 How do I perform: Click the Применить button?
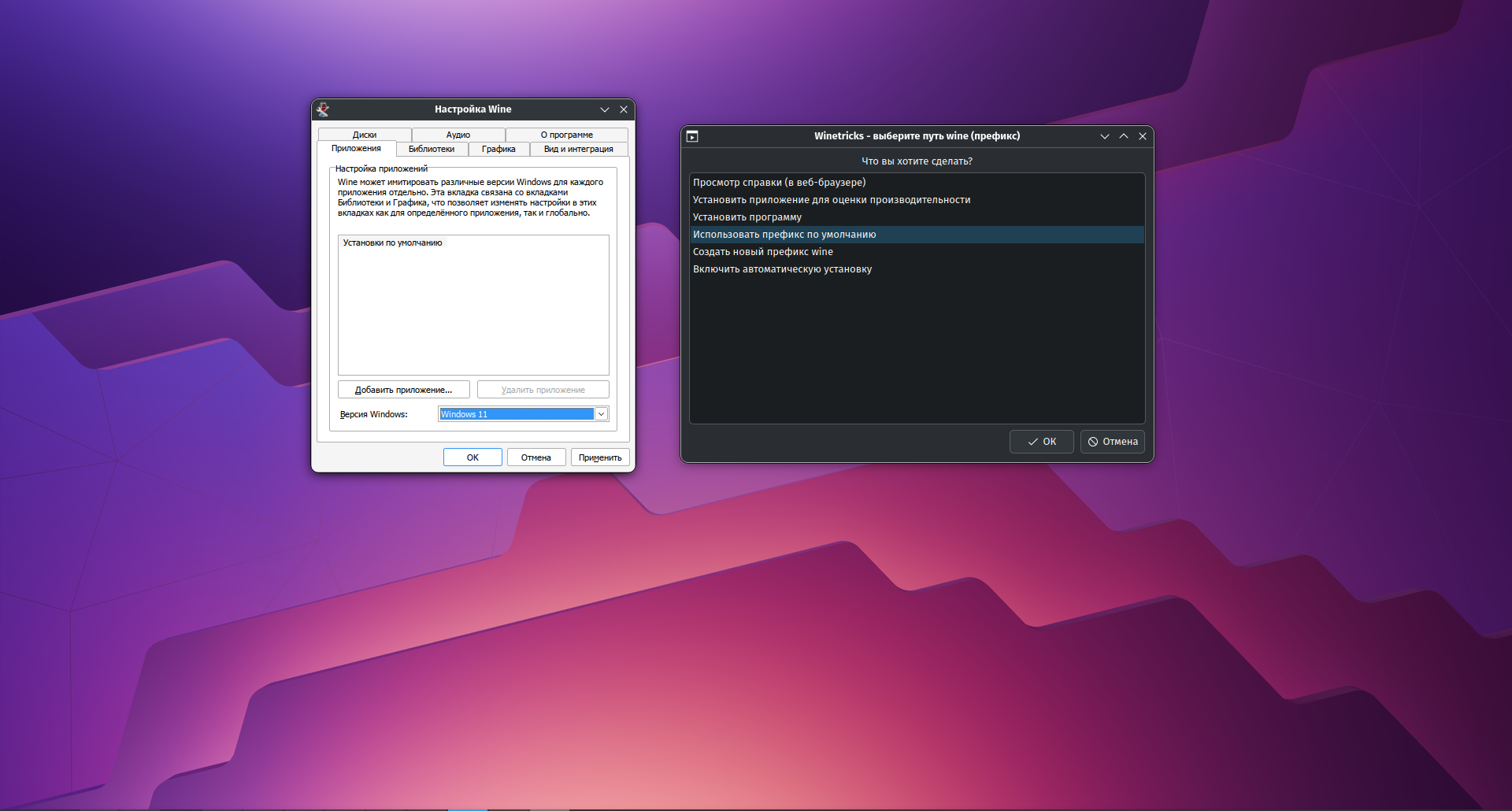point(600,457)
